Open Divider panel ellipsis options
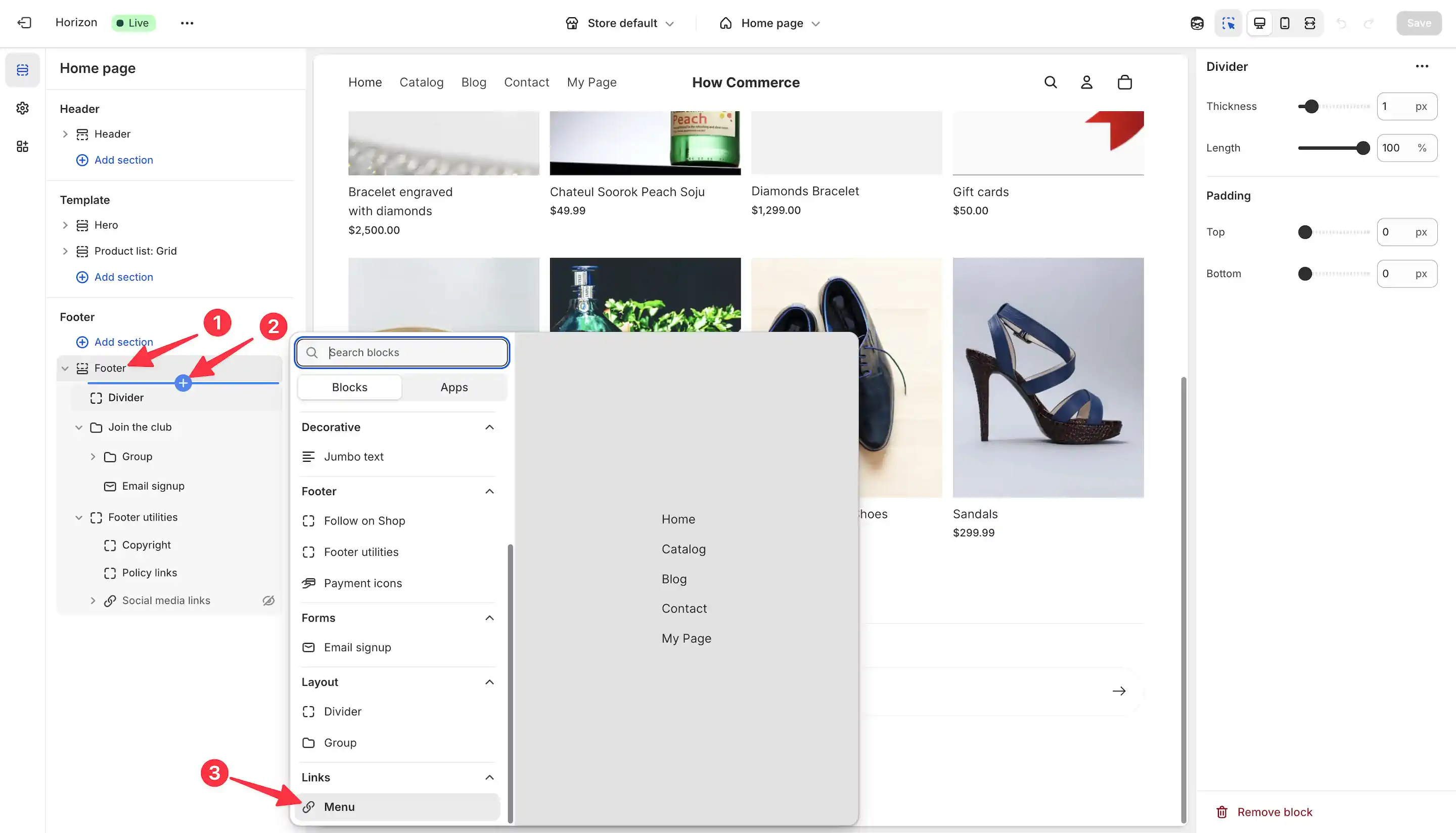Screen dimensions: 1456x833 coord(1422,66)
